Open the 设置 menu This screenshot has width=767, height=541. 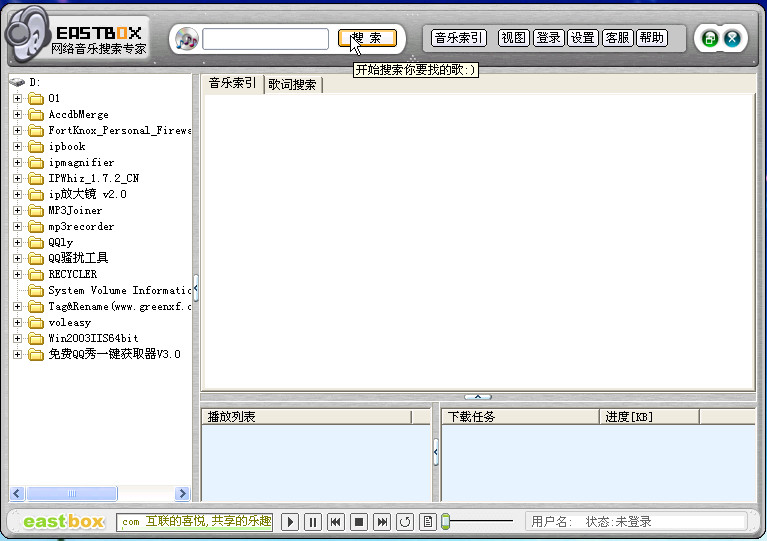click(x=583, y=38)
